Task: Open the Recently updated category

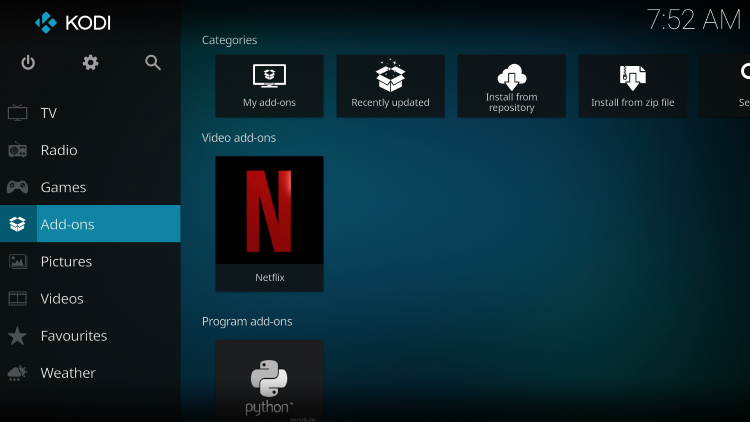Action: pyautogui.click(x=390, y=86)
